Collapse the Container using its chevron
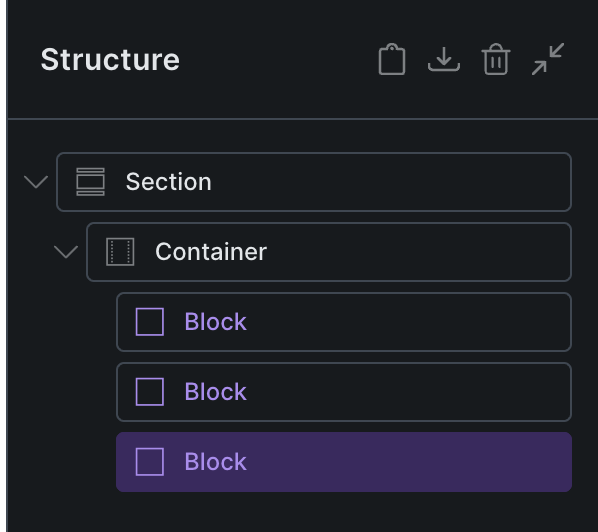Screen dimensions: 598x532 66,252
